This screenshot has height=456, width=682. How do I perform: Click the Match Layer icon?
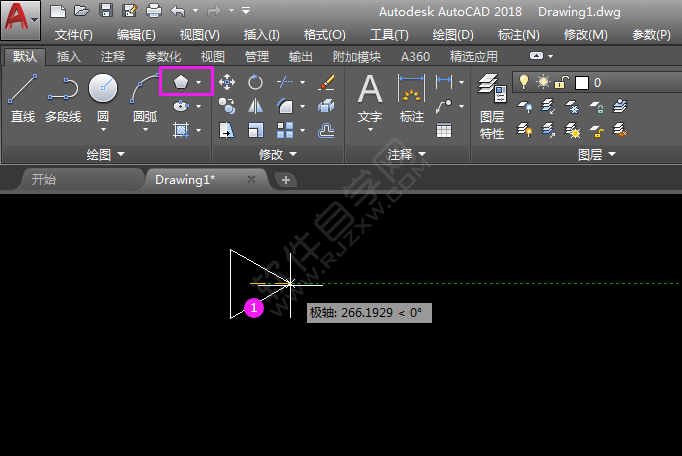tap(620, 130)
